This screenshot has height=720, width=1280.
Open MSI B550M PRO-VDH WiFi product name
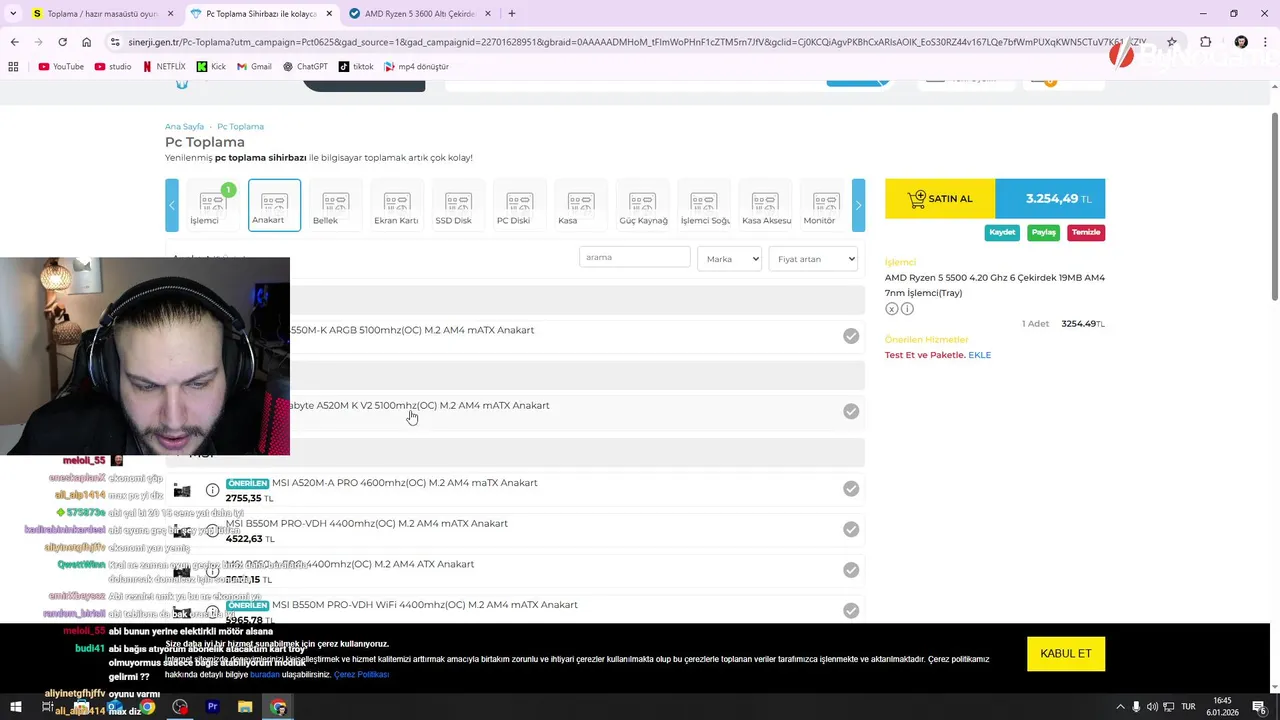(425, 605)
